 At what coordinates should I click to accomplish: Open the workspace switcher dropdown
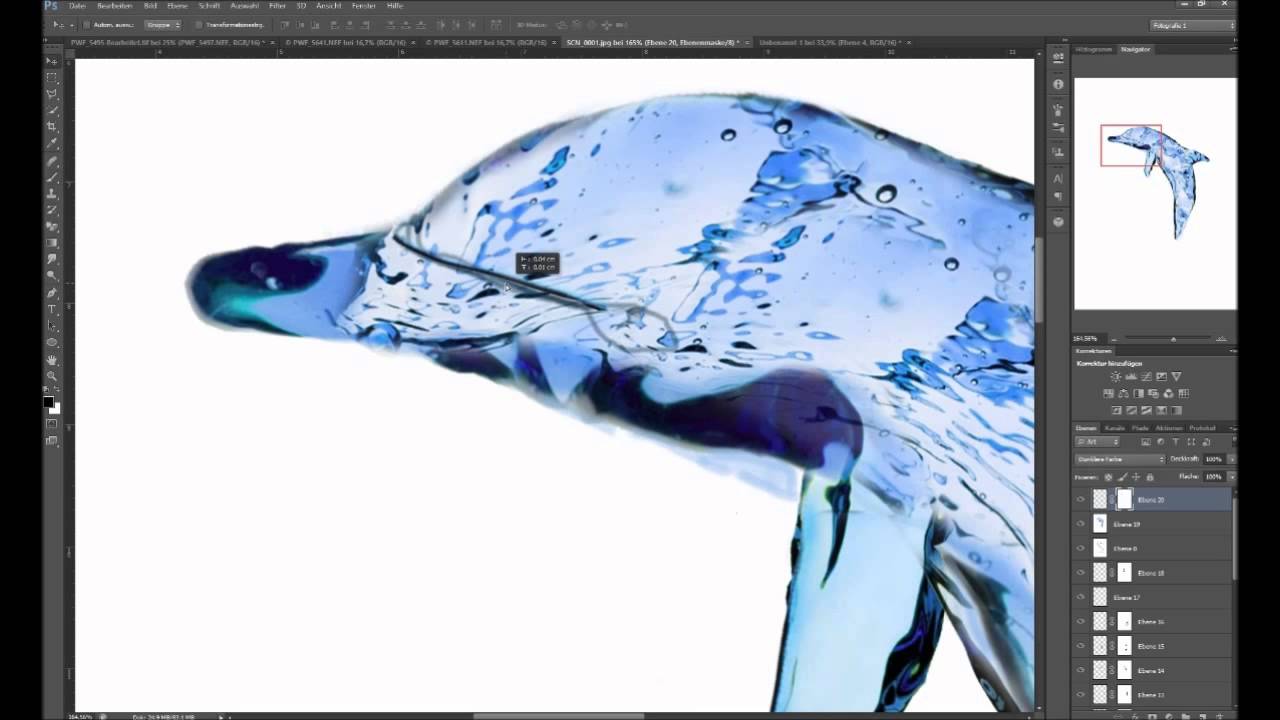click(x=1192, y=25)
